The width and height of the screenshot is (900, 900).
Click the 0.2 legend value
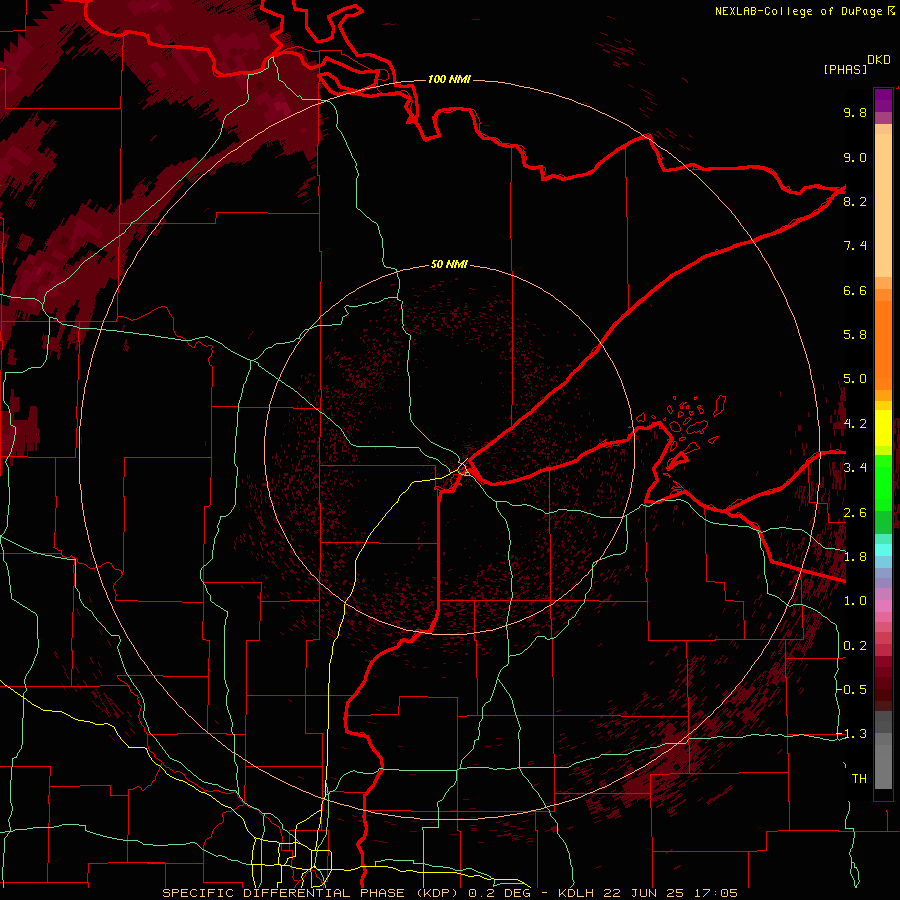(855, 645)
